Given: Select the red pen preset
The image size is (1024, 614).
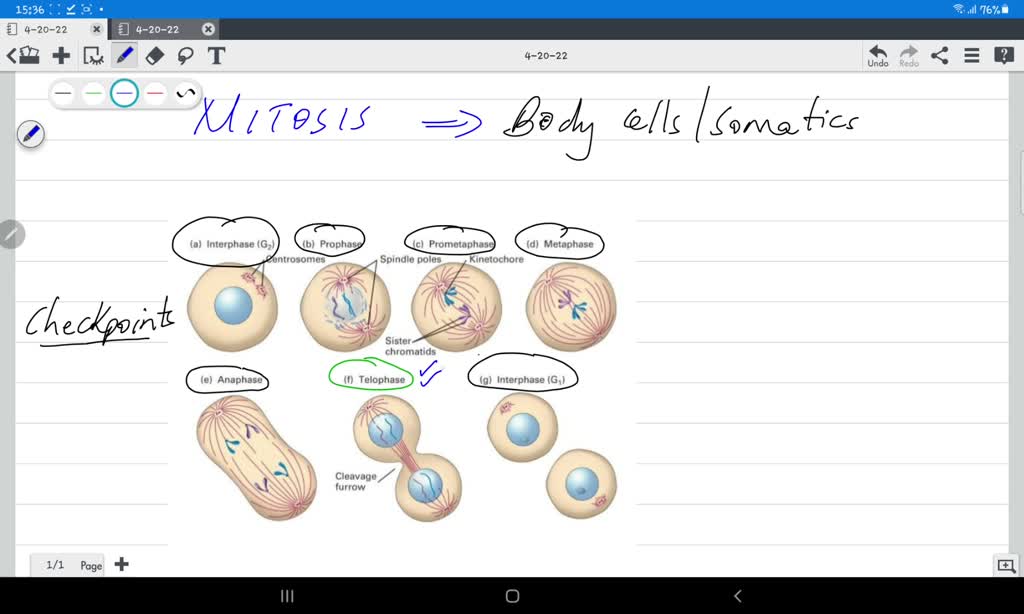Looking at the screenshot, I should pyautogui.click(x=154, y=93).
